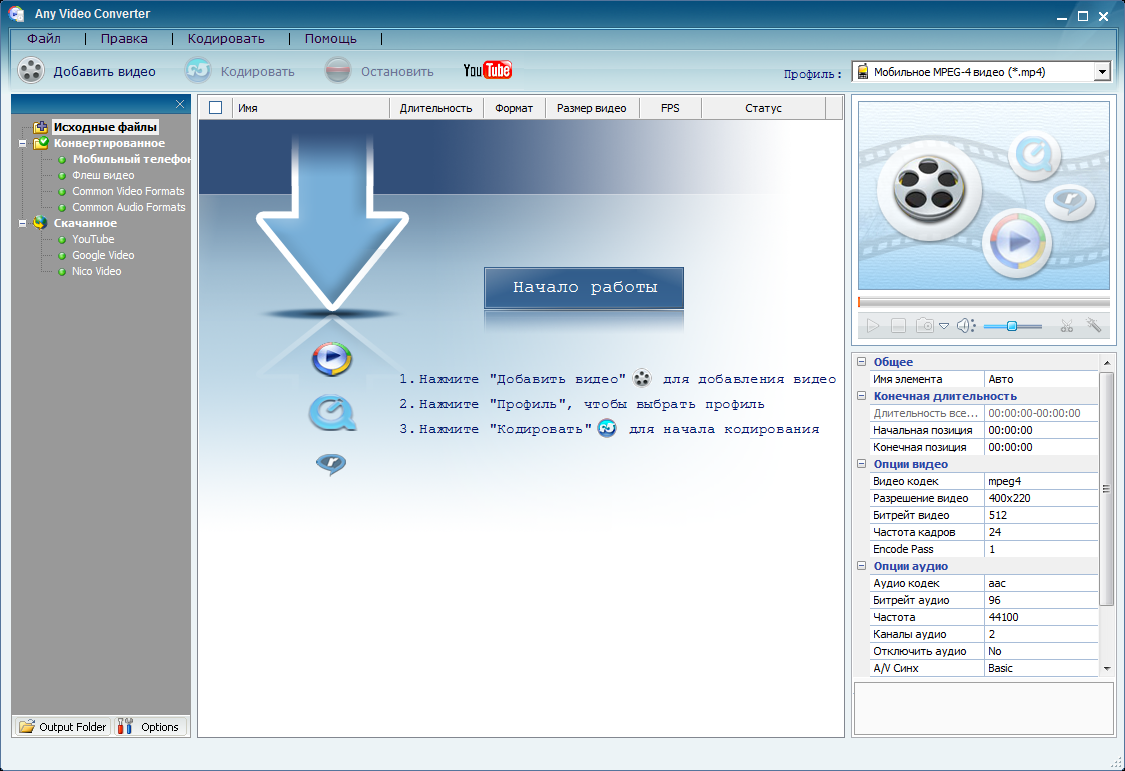The height and width of the screenshot is (771, 1125).
Task: Click the Добавить видео label
Action: point(105,72)
